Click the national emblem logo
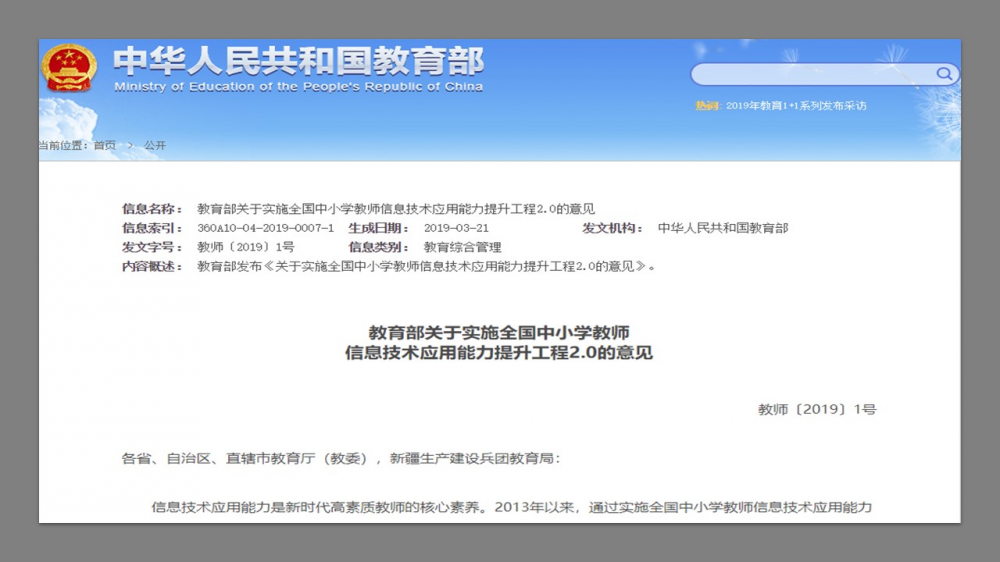Screen dimensions: 1000x562 (x=69, y=68)
